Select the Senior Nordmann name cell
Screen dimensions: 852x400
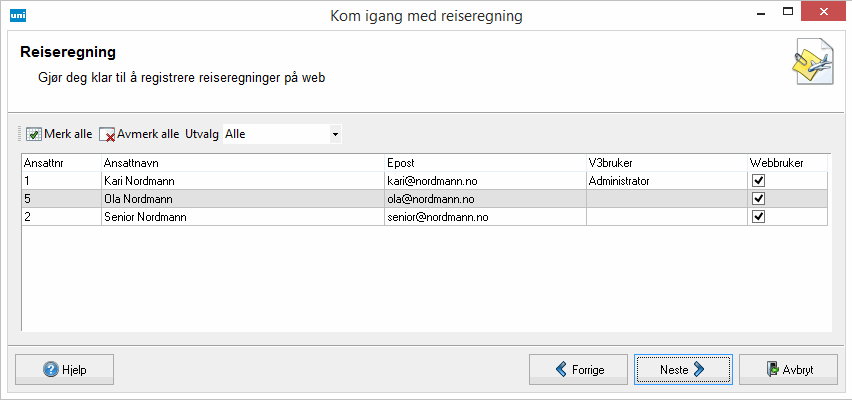coord(242,217)
